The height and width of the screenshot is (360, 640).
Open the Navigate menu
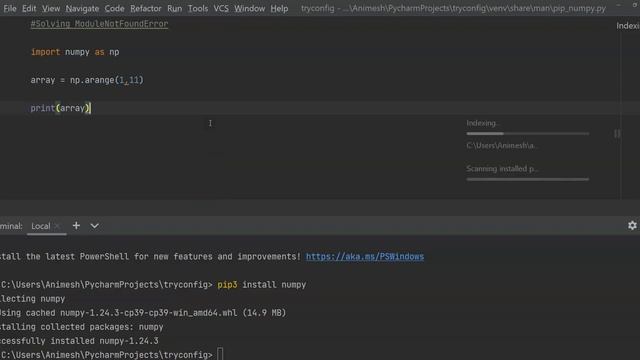(82, 8)
